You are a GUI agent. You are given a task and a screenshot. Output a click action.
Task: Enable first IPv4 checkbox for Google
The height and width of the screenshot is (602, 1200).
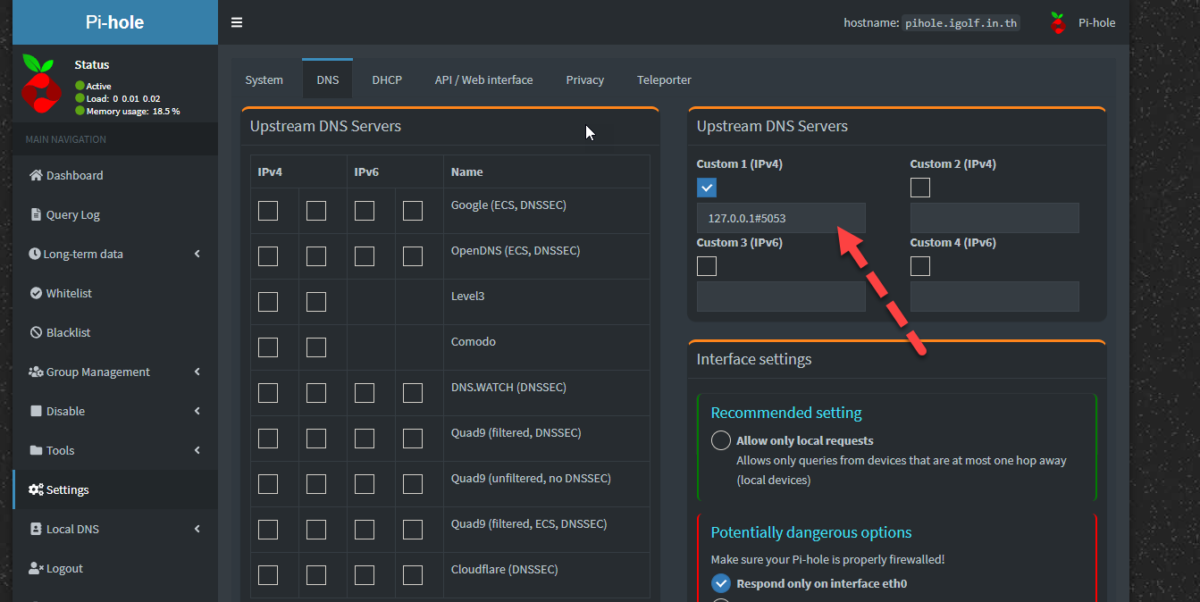[x=268, y=211]
